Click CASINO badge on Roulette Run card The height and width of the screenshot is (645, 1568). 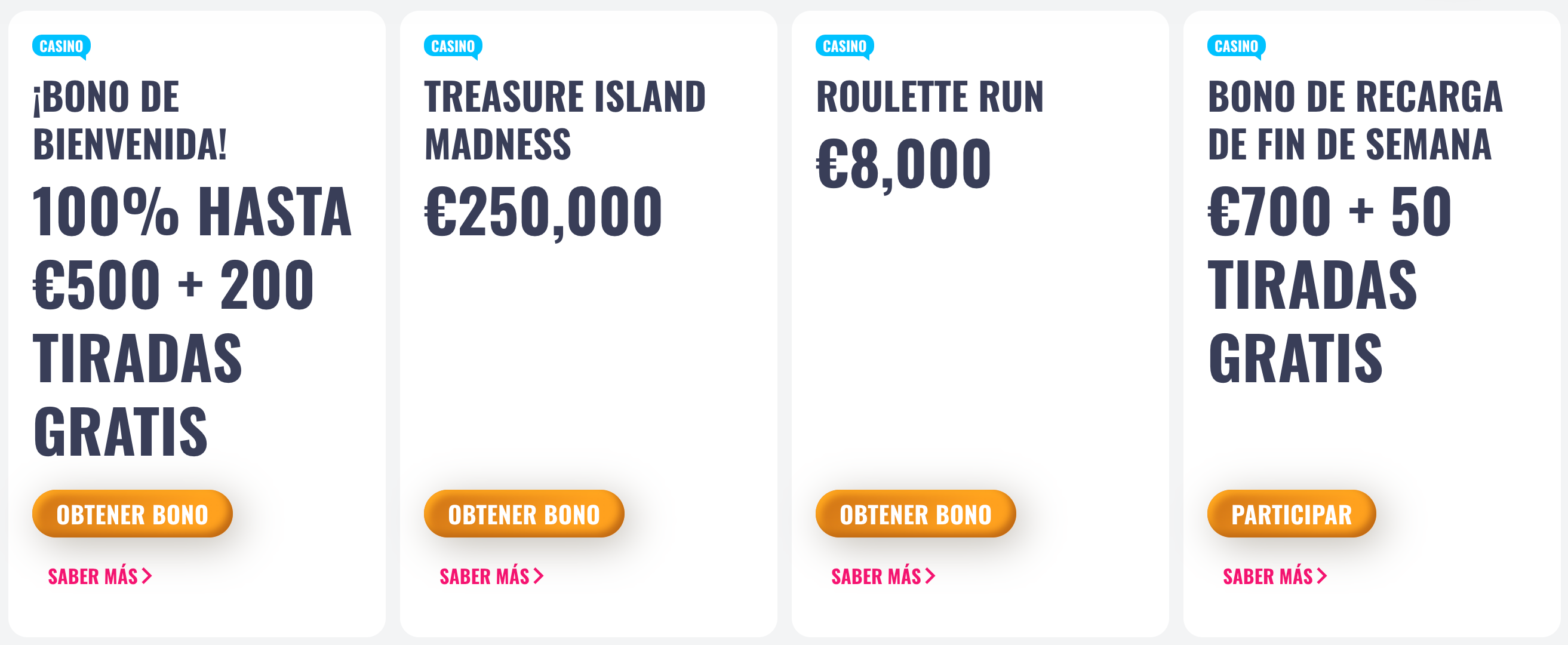pyautogui.click(x=844, y=47)
